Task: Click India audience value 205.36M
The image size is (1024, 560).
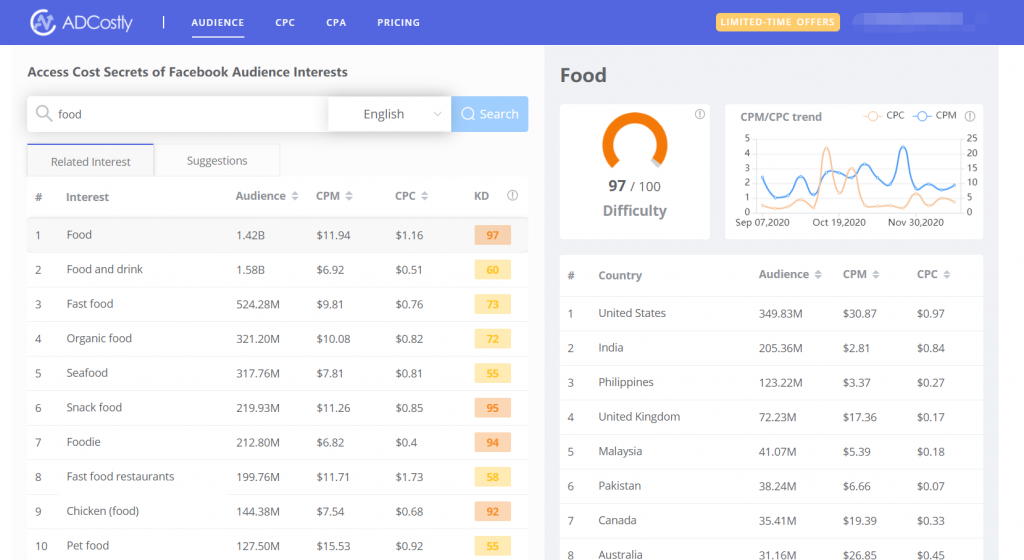Action: click(x=780, y=348)
